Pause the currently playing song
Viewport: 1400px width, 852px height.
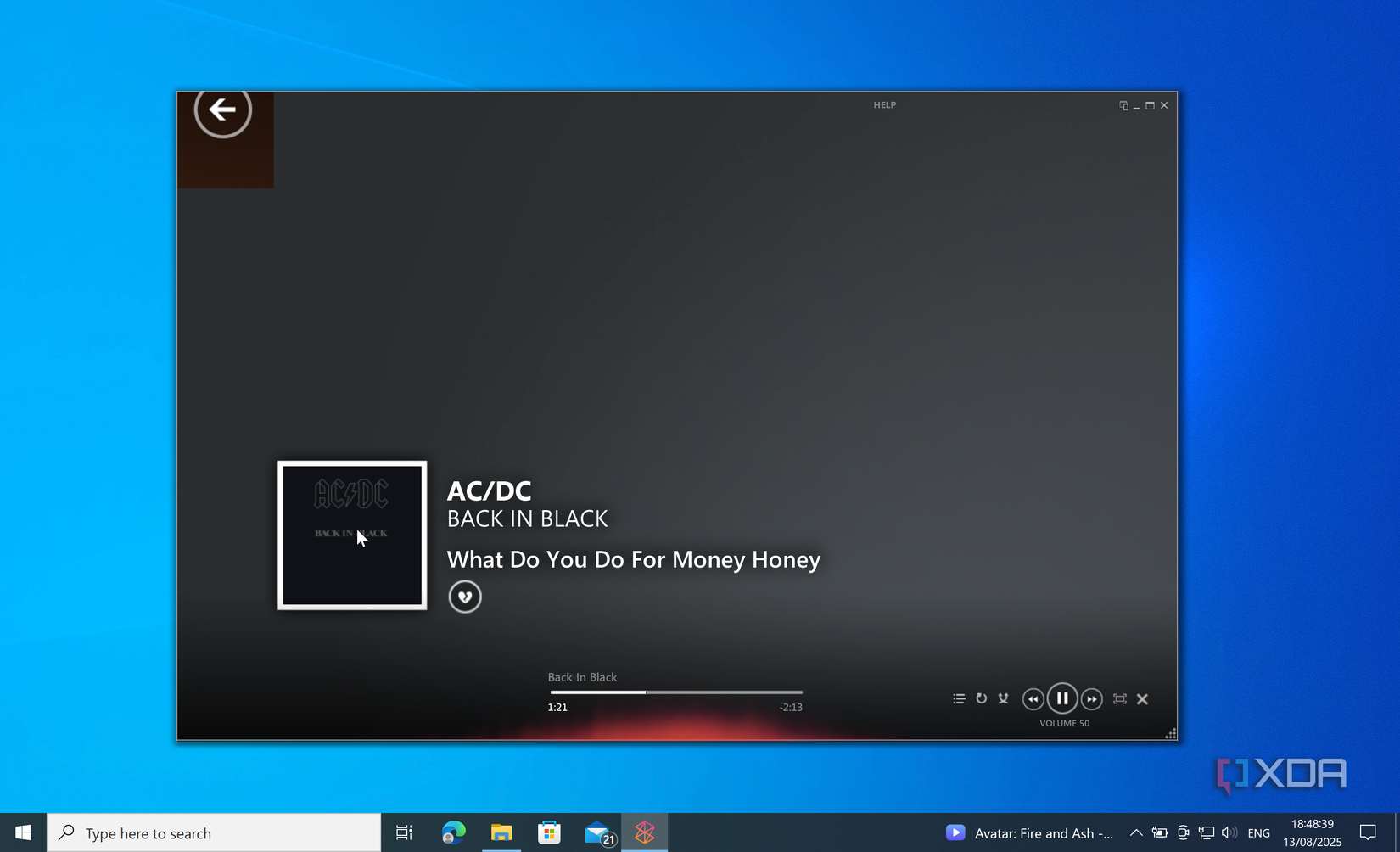coord(1062,698)
